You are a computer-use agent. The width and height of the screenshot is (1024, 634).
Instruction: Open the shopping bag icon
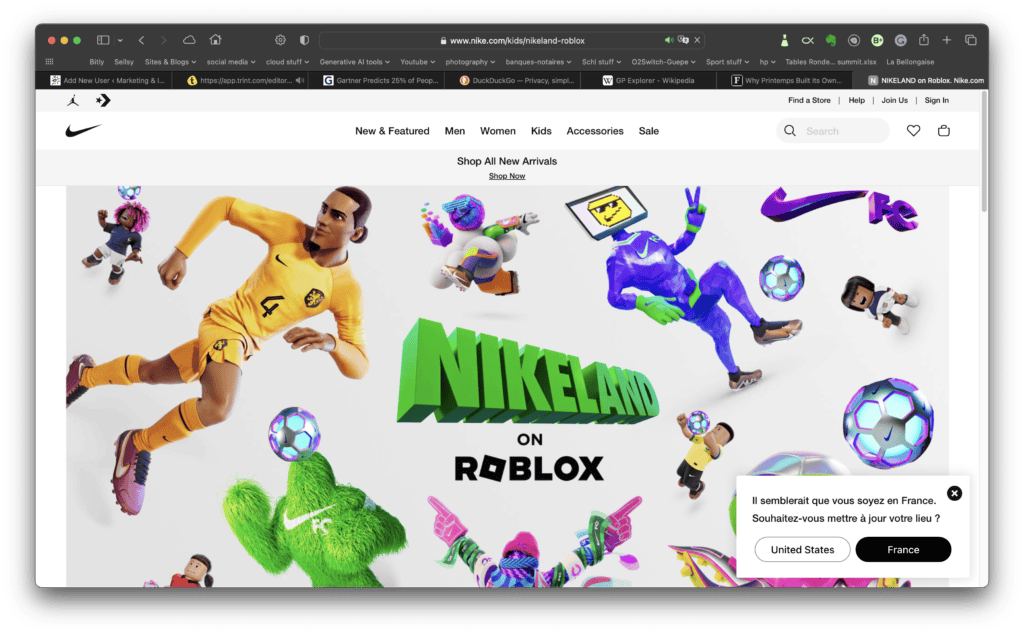tap(944, 131)
